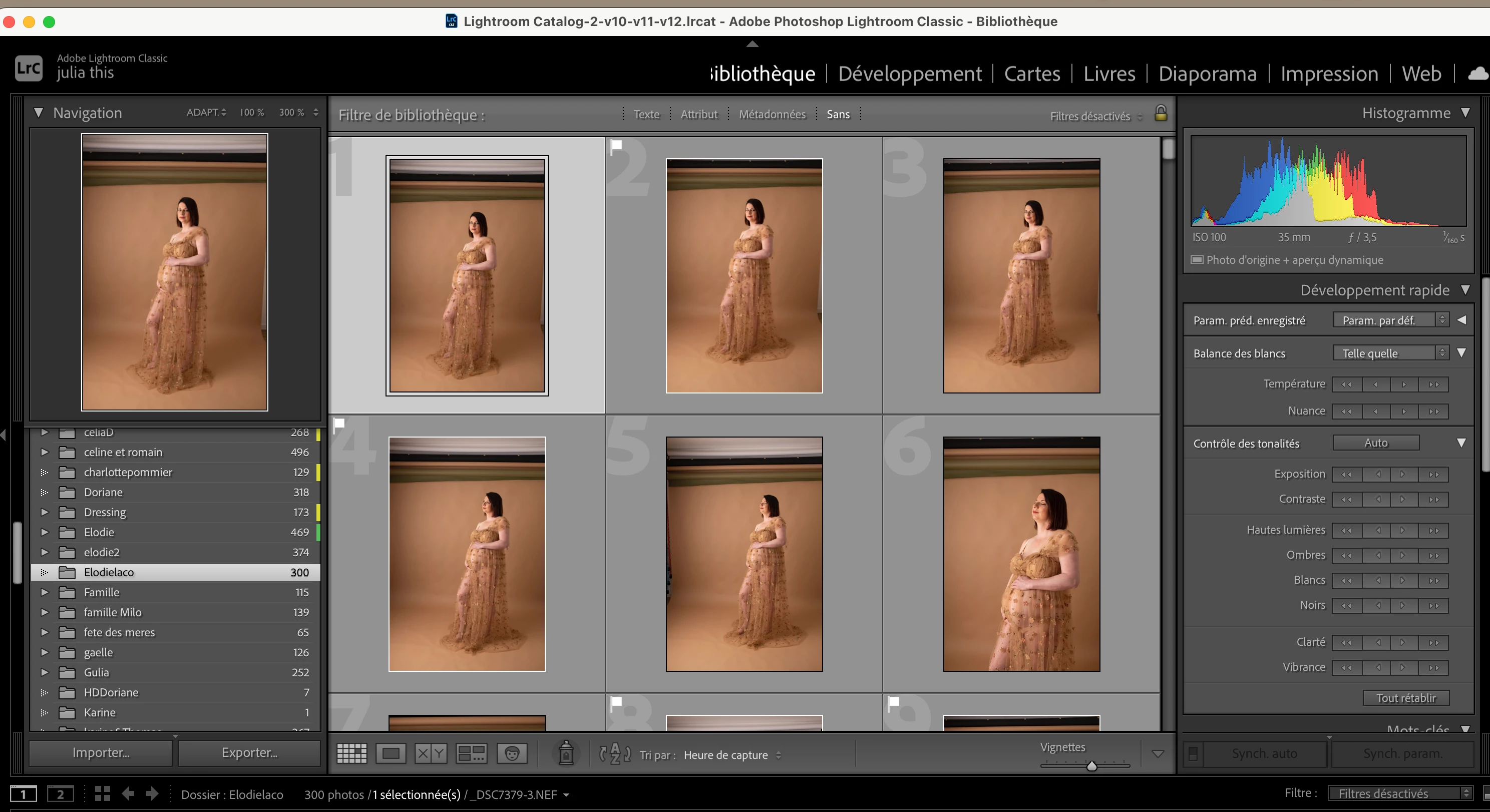Select the spray painter tool

pos(566,753)
